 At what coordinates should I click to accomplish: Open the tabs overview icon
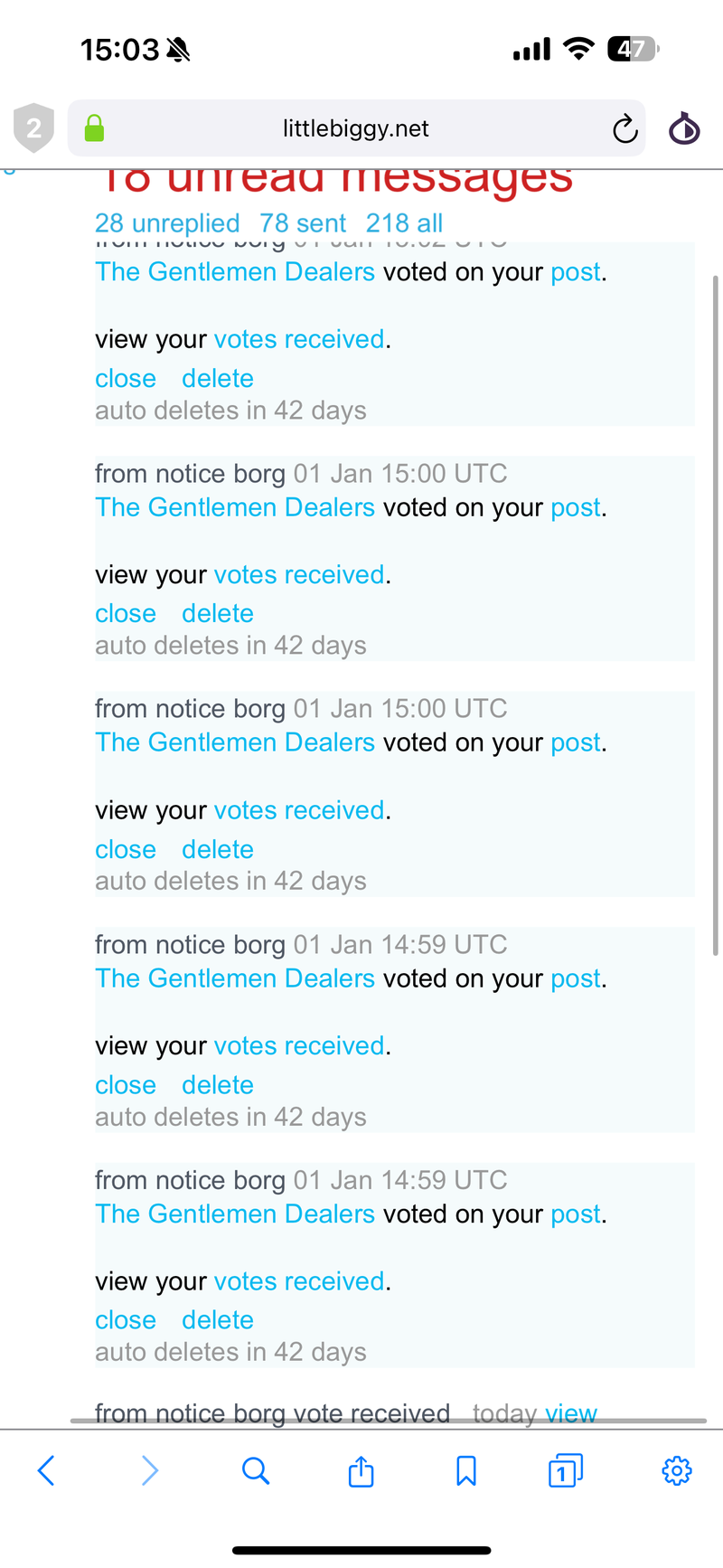[x=565, y=1471]
